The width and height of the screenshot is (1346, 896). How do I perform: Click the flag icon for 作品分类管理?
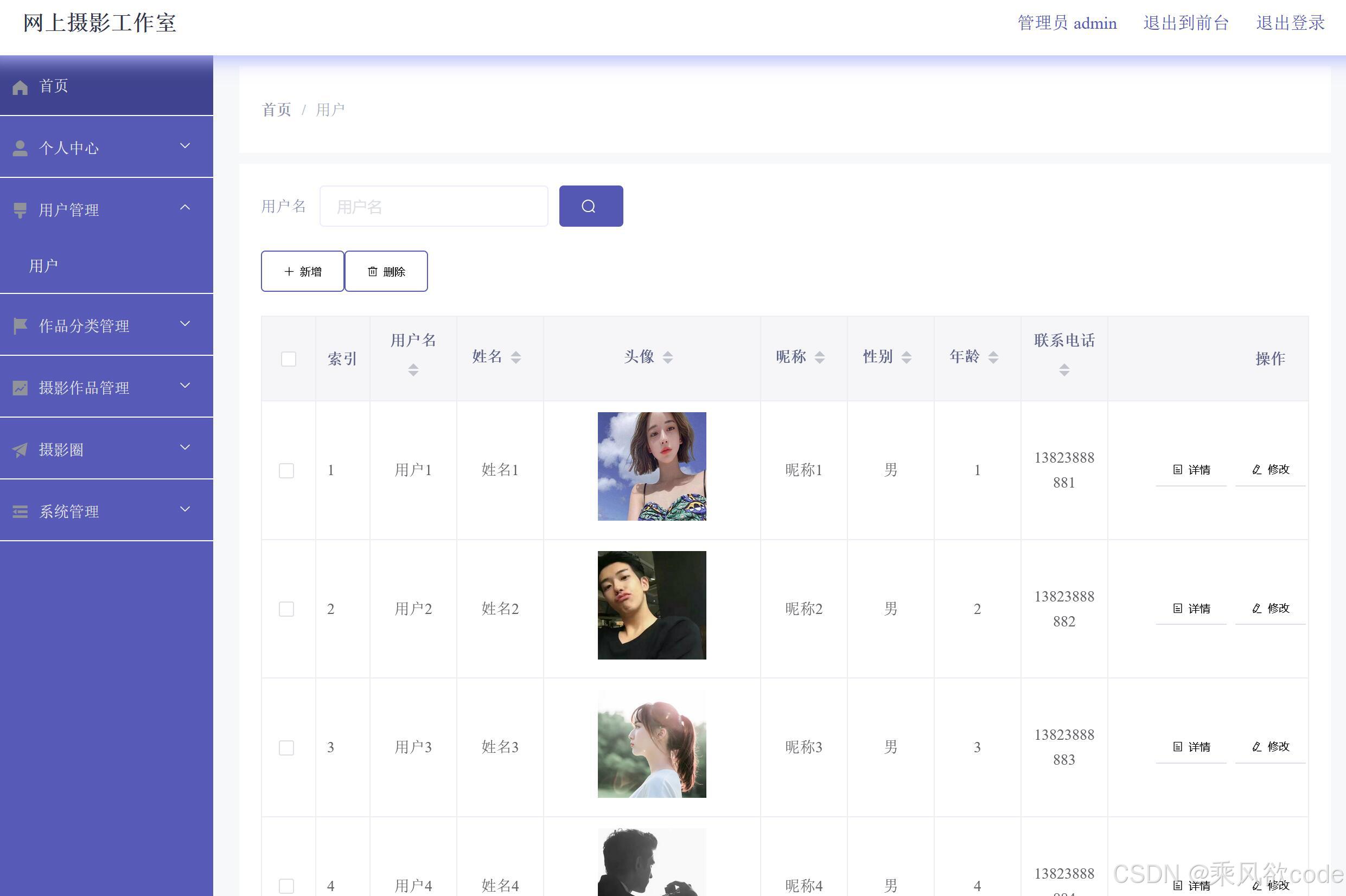coord(20,326)
